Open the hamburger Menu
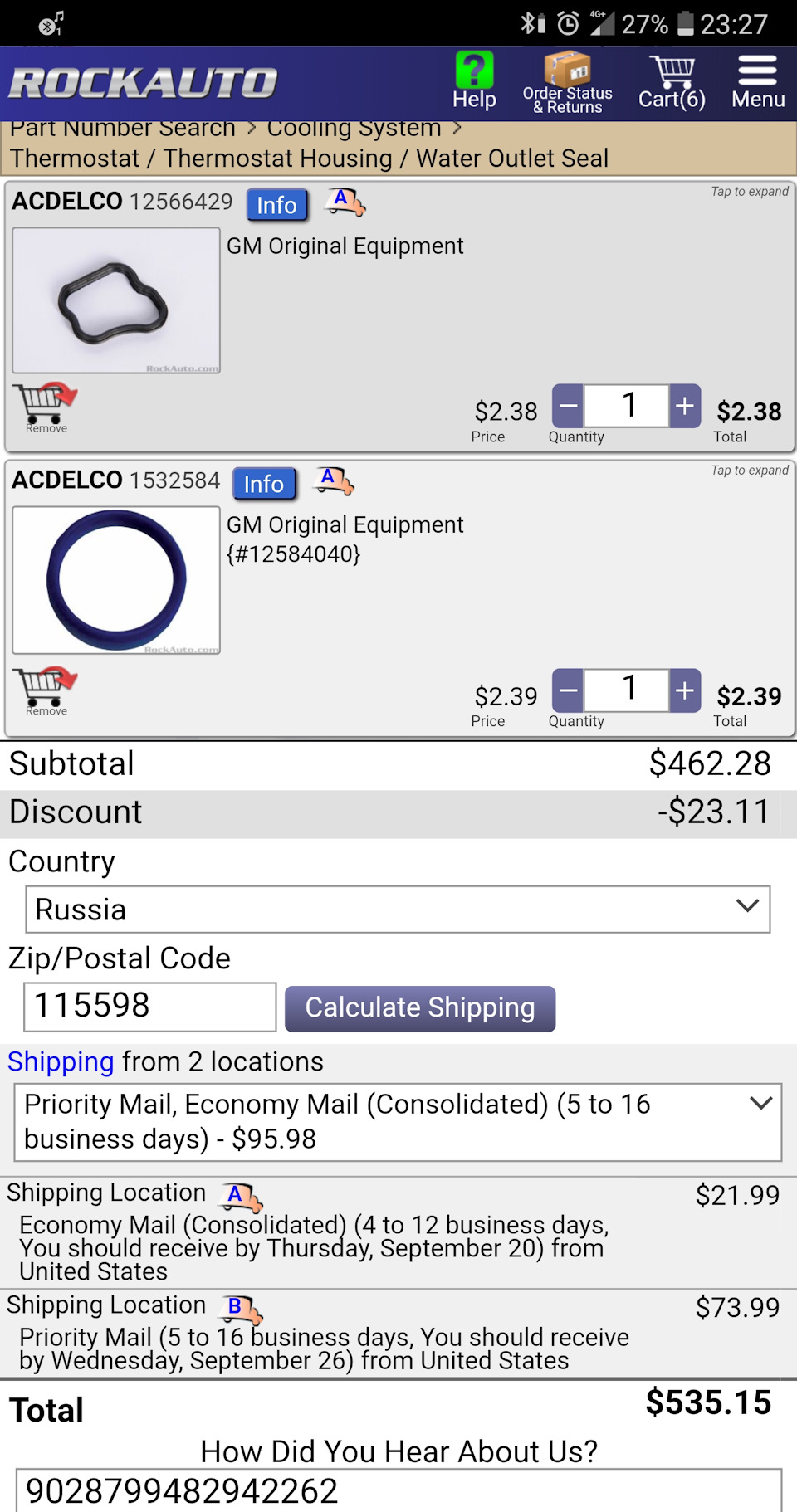This screenshot has height=1512, width=797. [x=758, y=82]
